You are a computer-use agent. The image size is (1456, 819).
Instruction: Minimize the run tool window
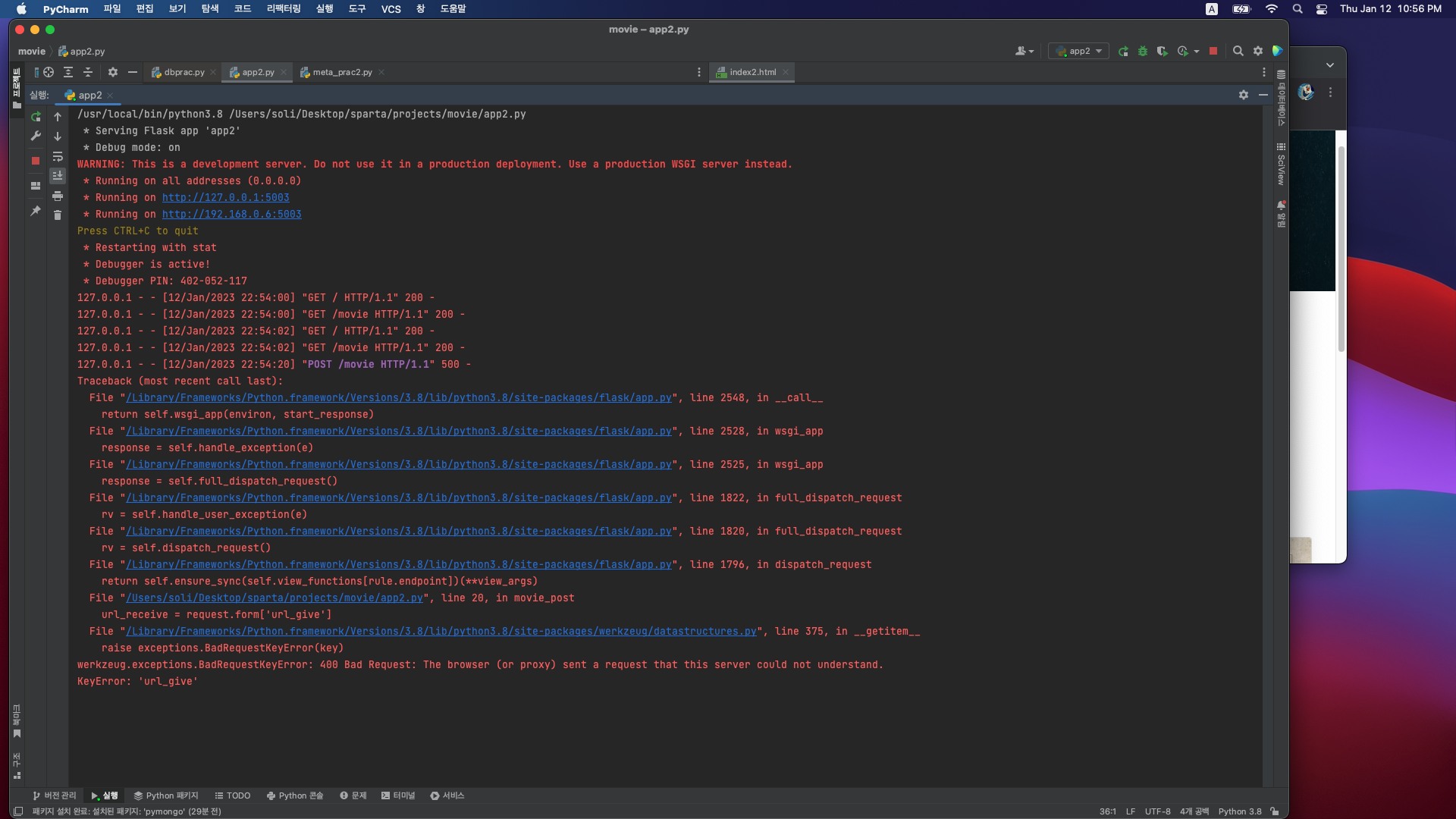point(1263,95)
